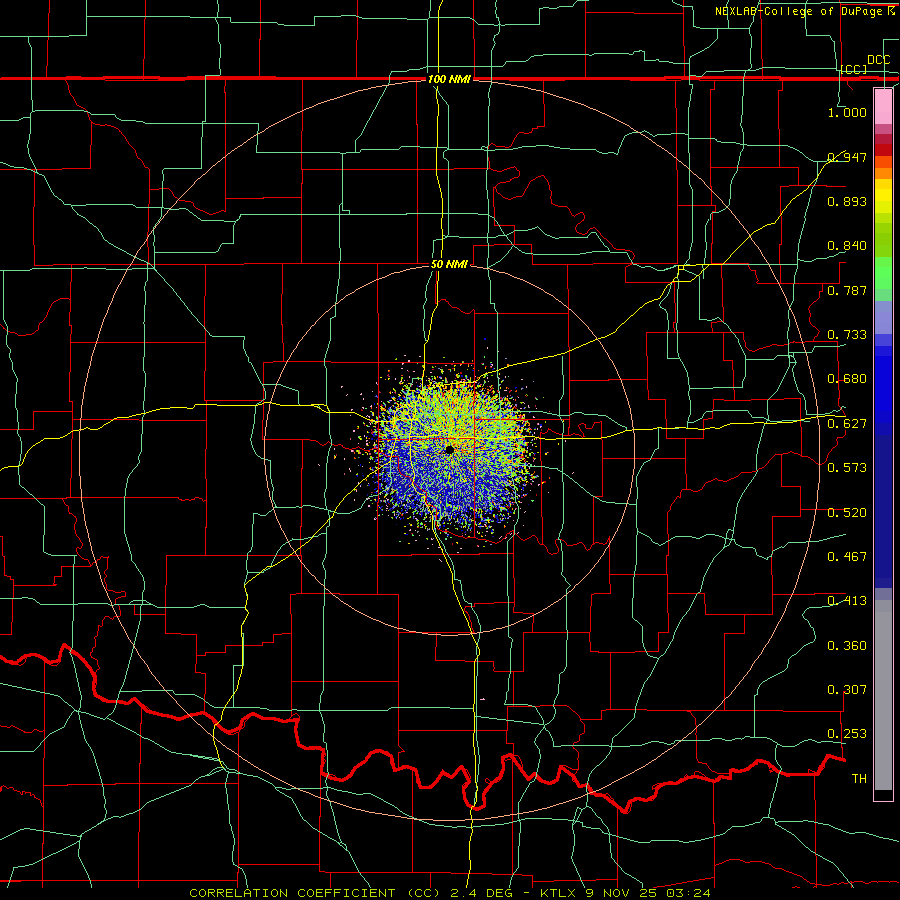Click the red segment of the color bar
Screen dimensions: 900x900
tap(883, 150)
